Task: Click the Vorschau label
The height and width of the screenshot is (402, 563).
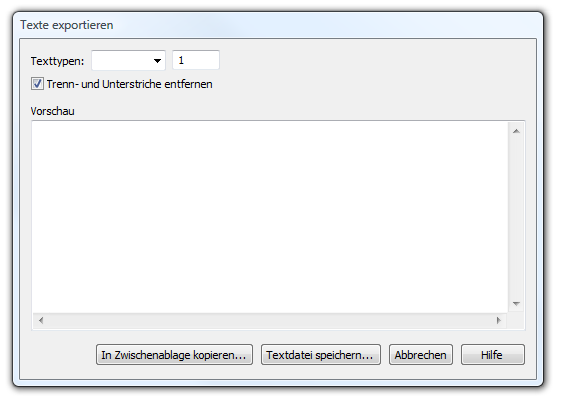Action: (52, 111)
